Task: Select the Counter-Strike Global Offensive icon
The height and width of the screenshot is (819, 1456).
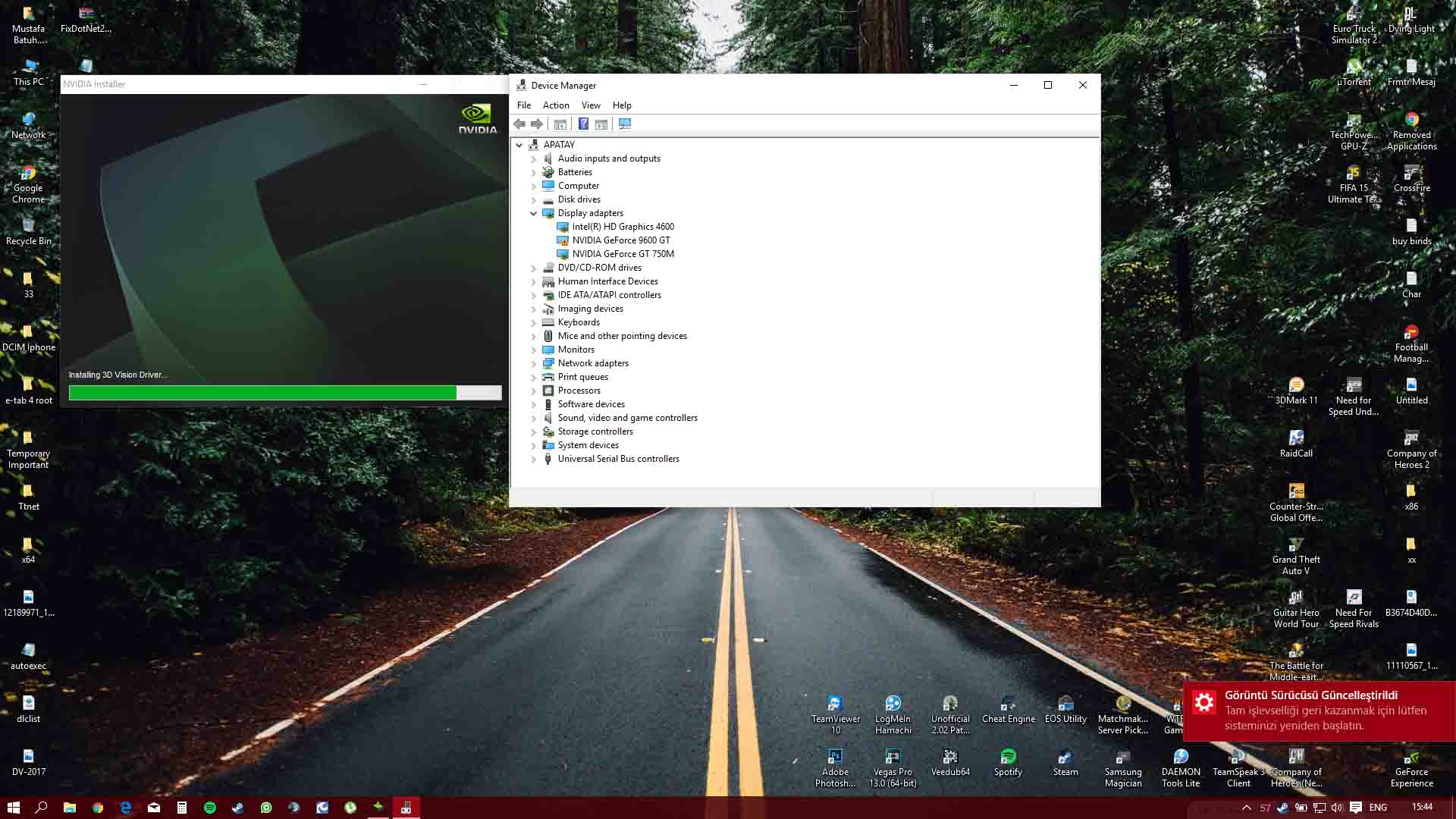Action: (x=1296, y=502)
